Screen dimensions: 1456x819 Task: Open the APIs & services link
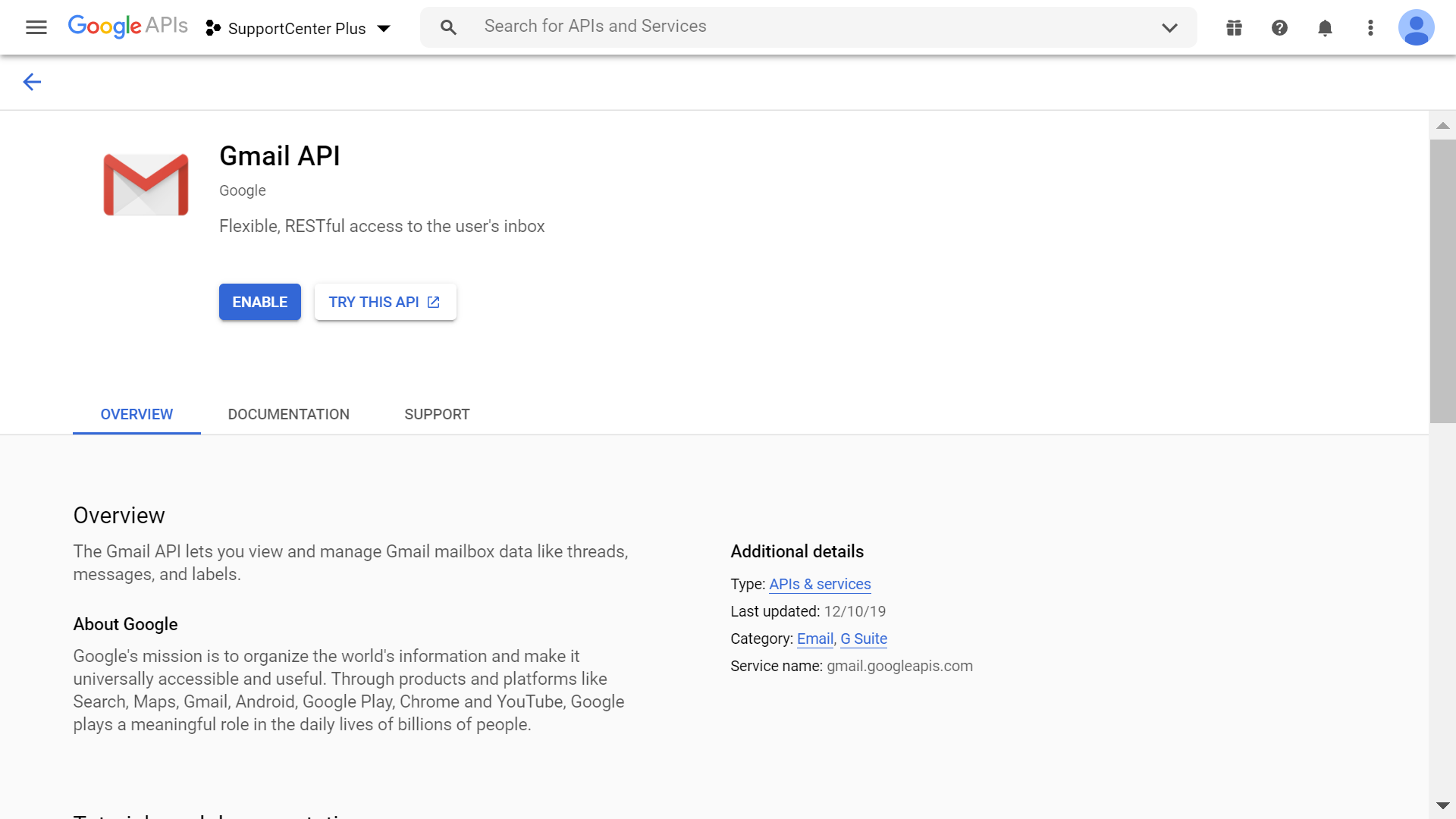coord(820,584)
